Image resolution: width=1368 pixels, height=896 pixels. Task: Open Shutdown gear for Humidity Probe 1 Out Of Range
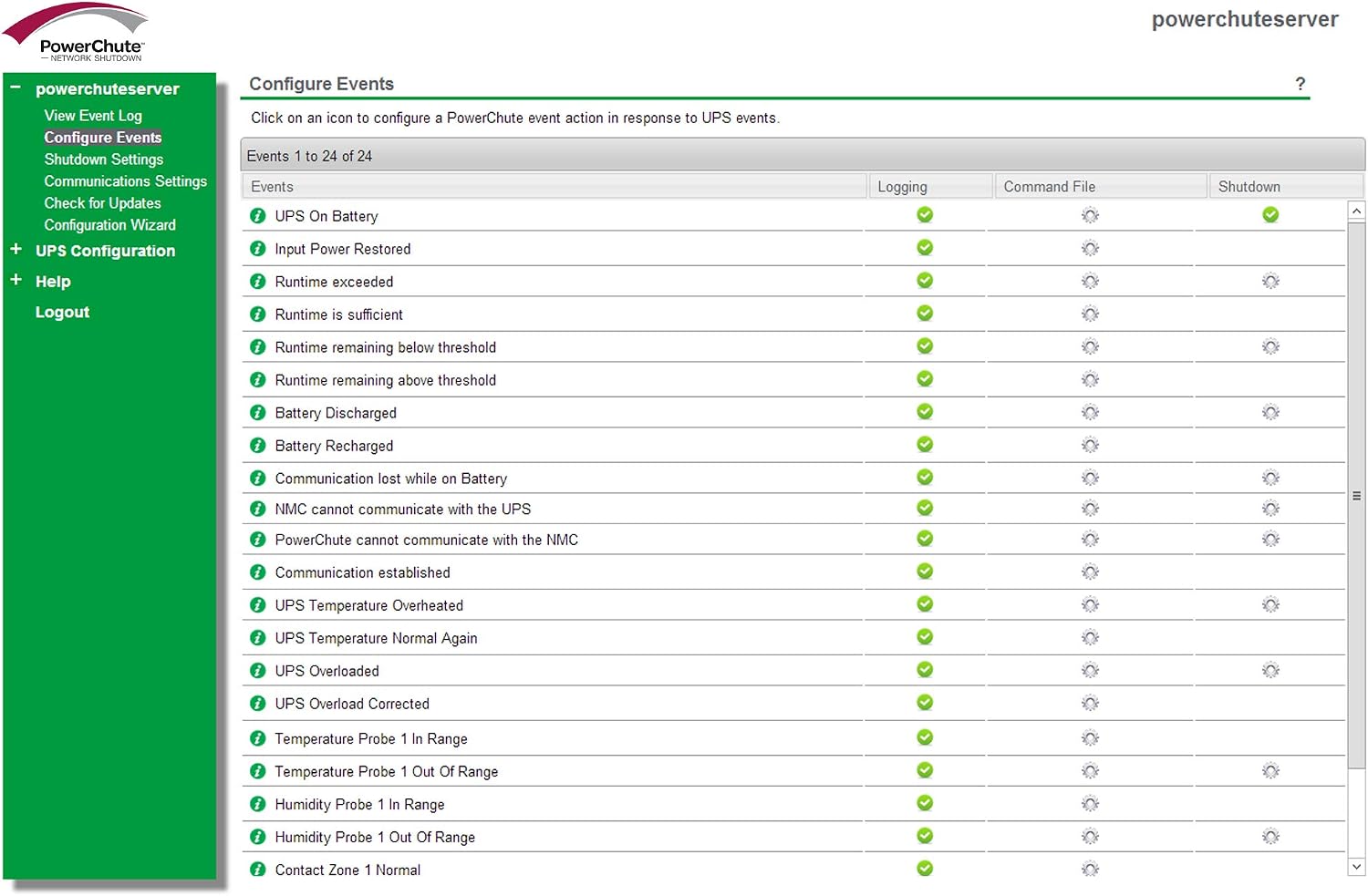click(1270, 837)
